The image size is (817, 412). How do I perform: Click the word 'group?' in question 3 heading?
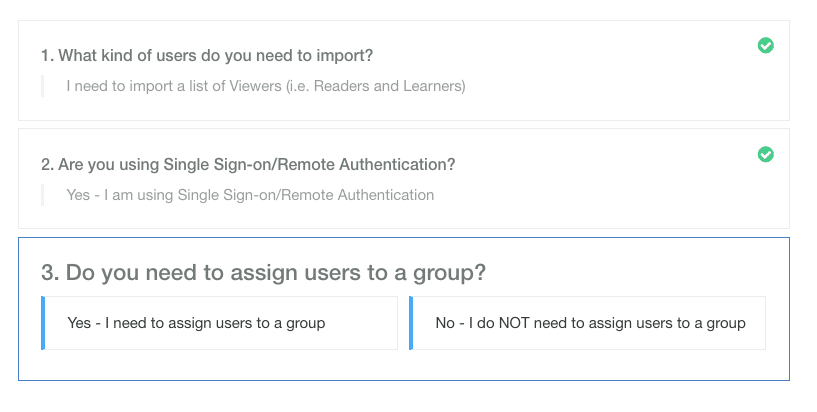tap(449, 273)
